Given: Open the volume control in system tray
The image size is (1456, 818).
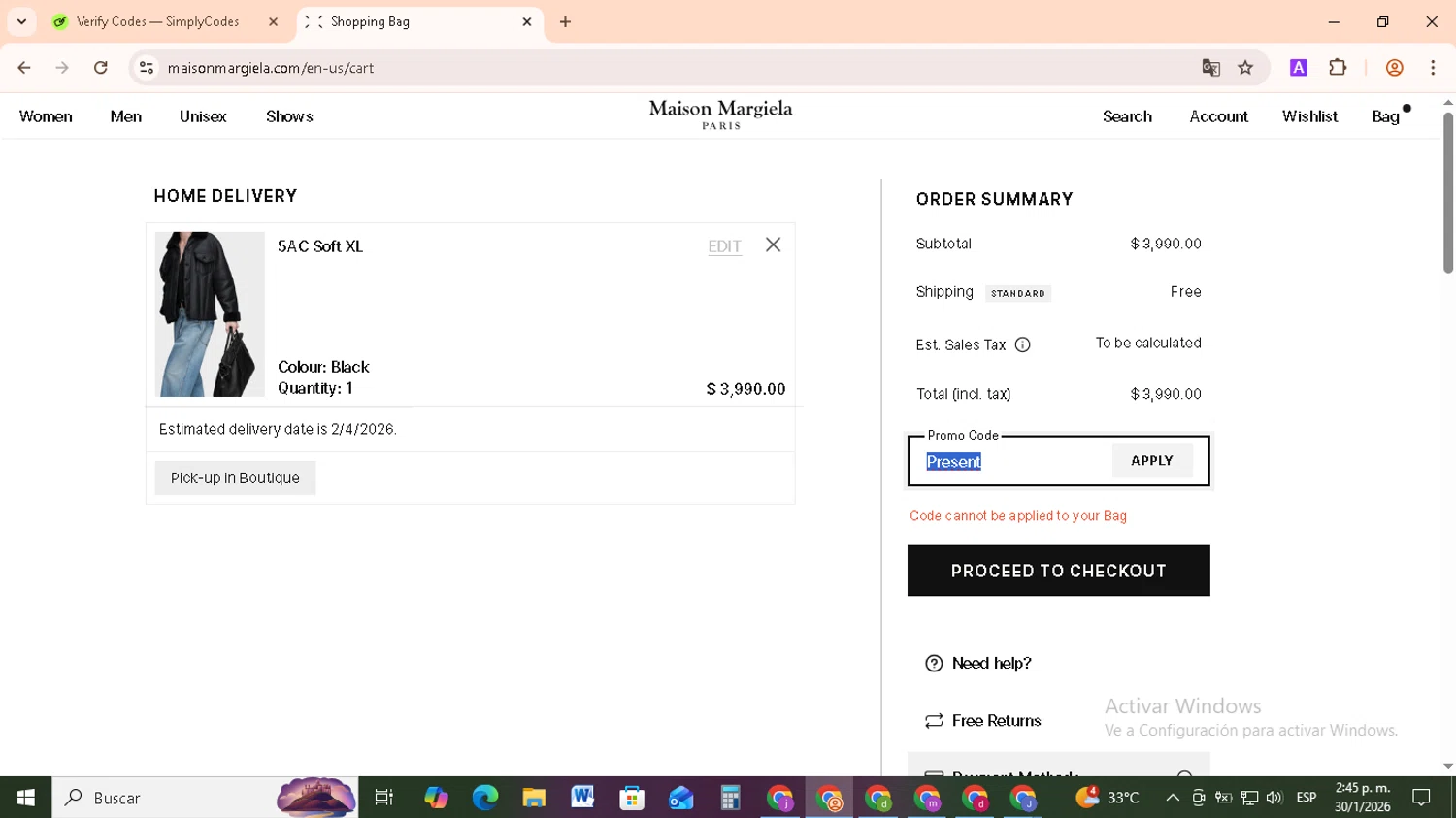Looking at the screenshot, I should [x=1274, y=798].
